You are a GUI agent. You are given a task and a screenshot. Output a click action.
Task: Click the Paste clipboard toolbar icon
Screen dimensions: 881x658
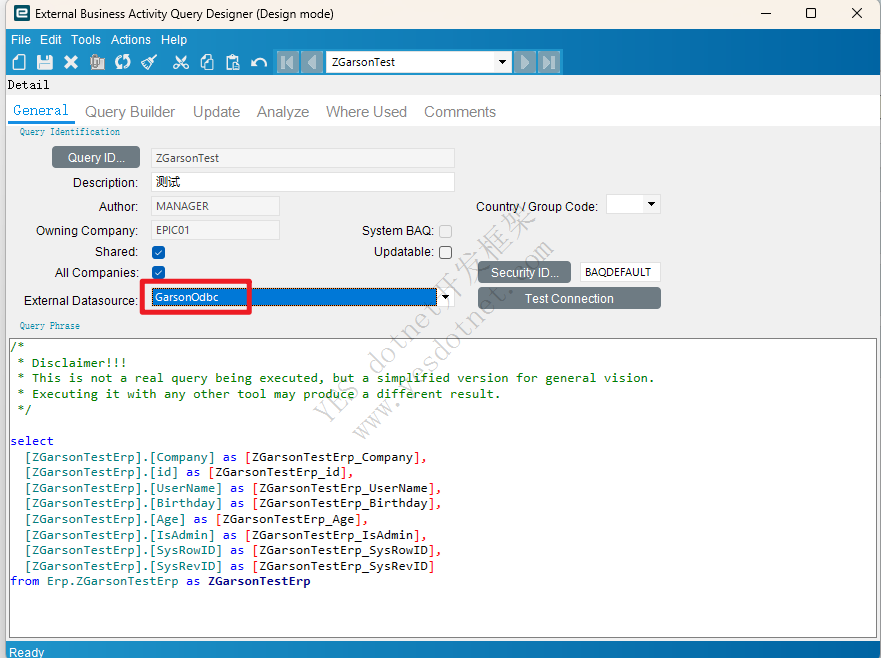tap(233, 62)
